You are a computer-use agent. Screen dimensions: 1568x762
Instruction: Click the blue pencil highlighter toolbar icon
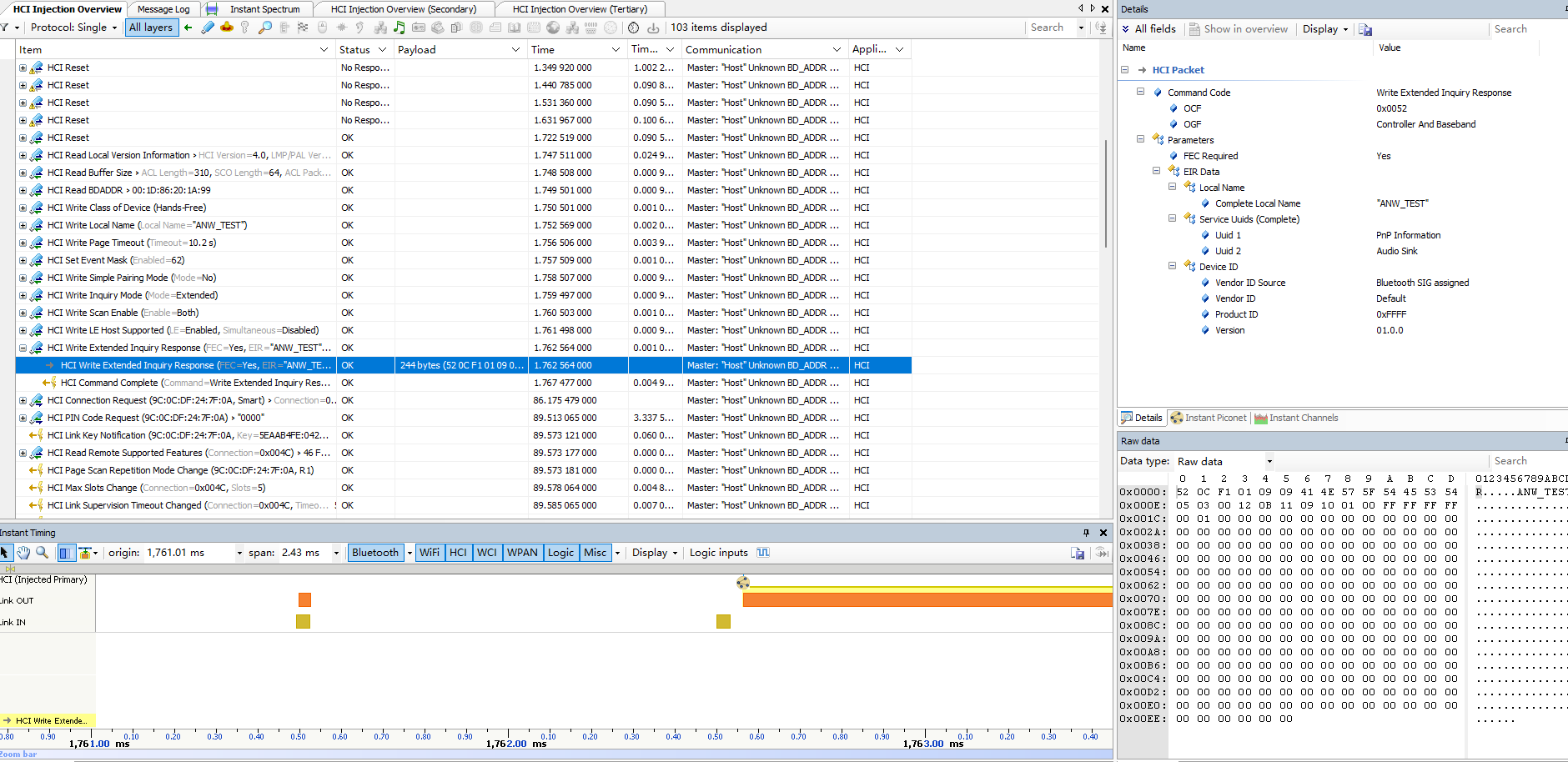click(208, 28)
